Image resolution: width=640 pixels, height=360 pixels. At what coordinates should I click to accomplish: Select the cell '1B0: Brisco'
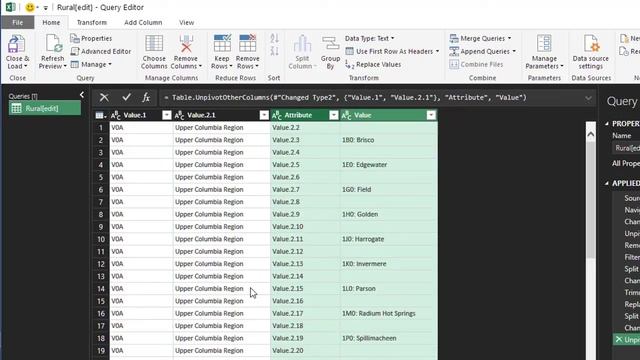click(x=389, y=140)
